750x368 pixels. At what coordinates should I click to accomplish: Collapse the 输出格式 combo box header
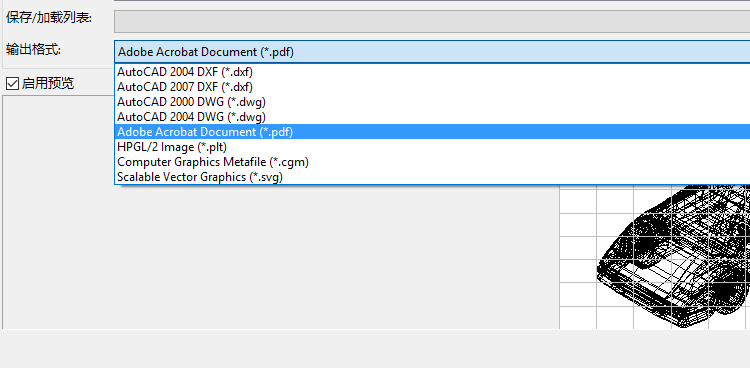pos(432,52)
